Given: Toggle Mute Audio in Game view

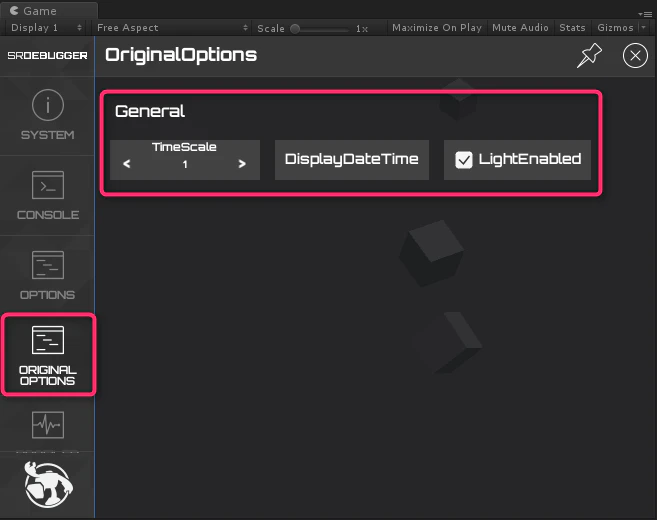Looking at the screenshot, I should pyautogui.click(x=520, y=28).
